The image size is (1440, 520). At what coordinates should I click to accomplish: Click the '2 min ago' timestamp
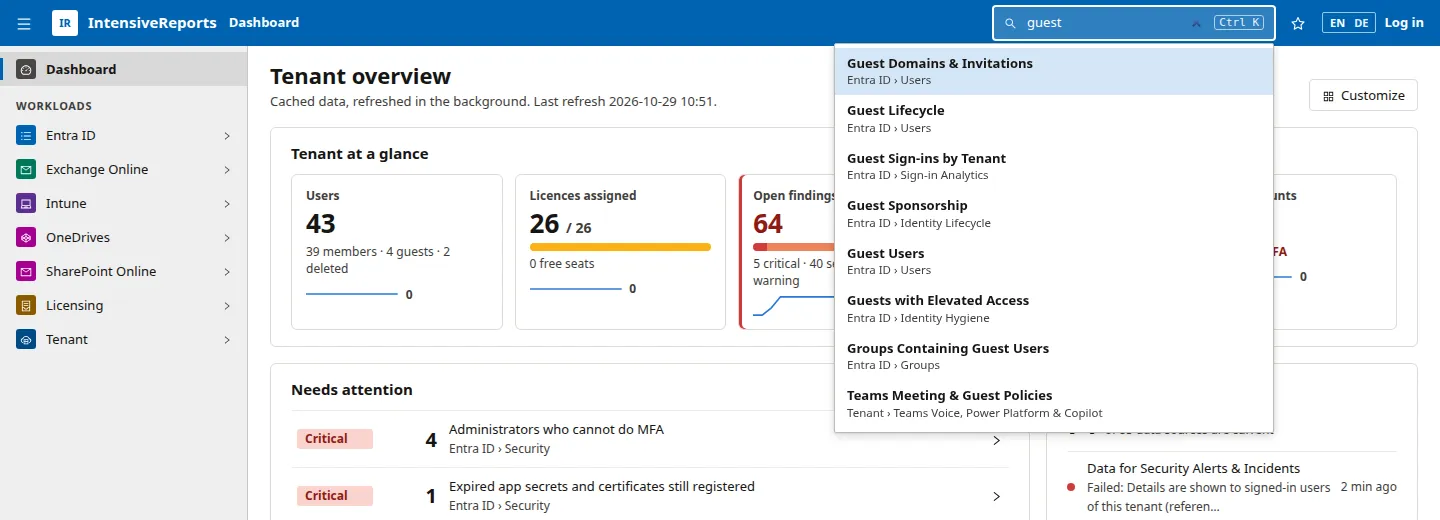[1369, 487]
